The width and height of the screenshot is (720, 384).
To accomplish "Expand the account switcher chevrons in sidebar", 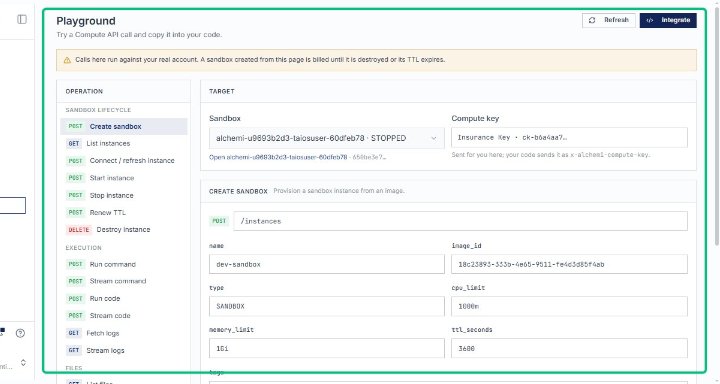I will [23, 363].
